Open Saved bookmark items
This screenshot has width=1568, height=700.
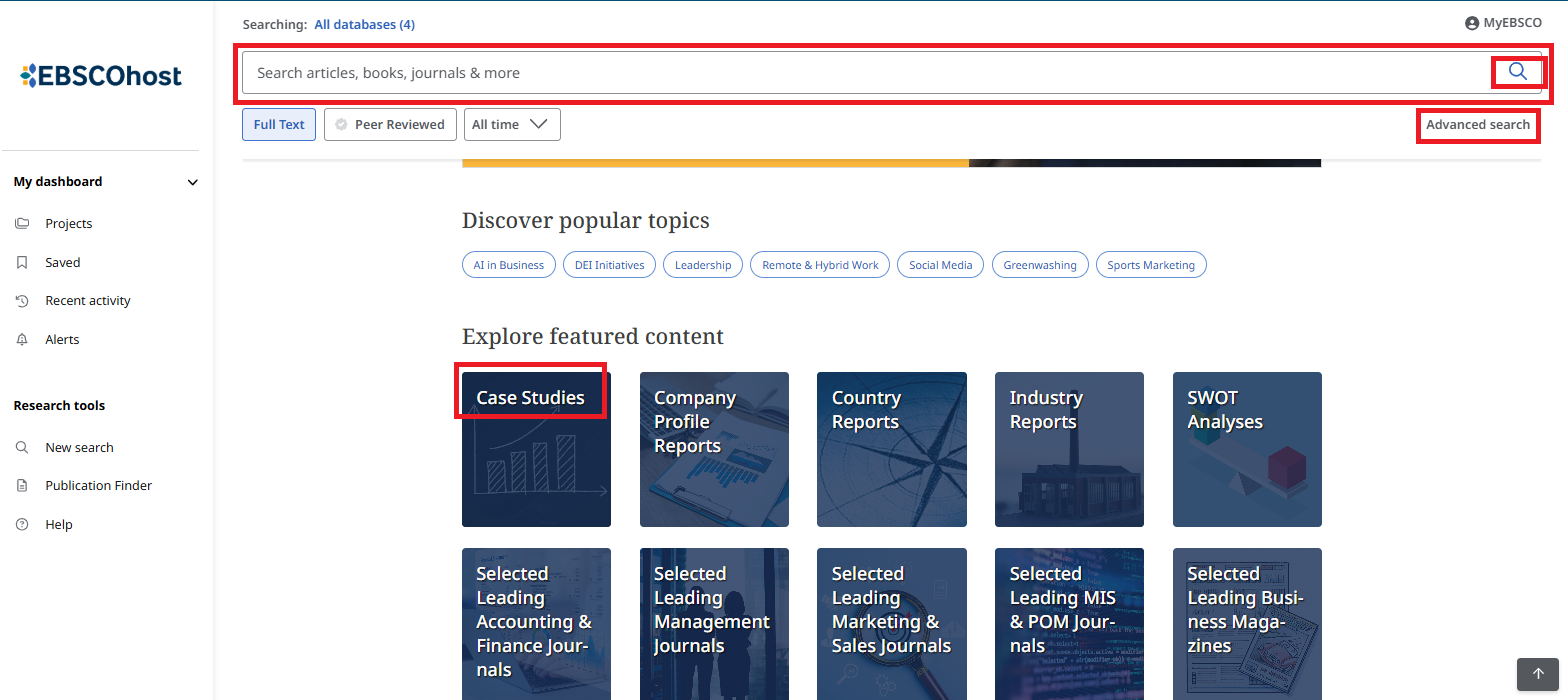pos(62,263)
